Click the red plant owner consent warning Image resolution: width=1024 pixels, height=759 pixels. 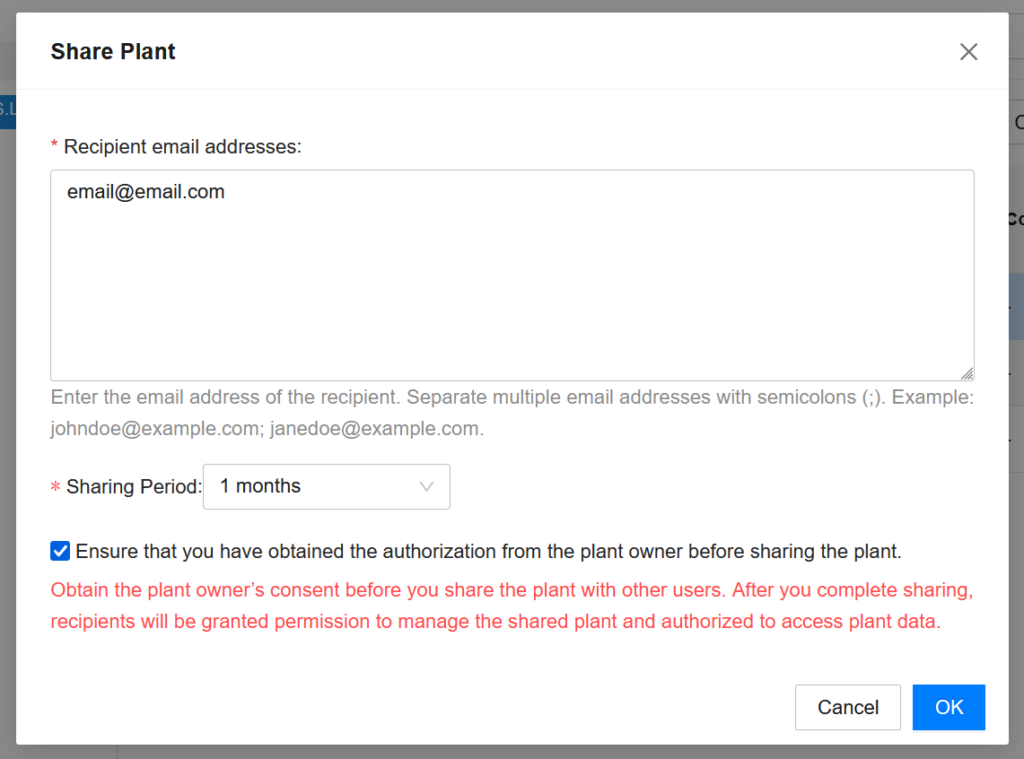point(511,605)
